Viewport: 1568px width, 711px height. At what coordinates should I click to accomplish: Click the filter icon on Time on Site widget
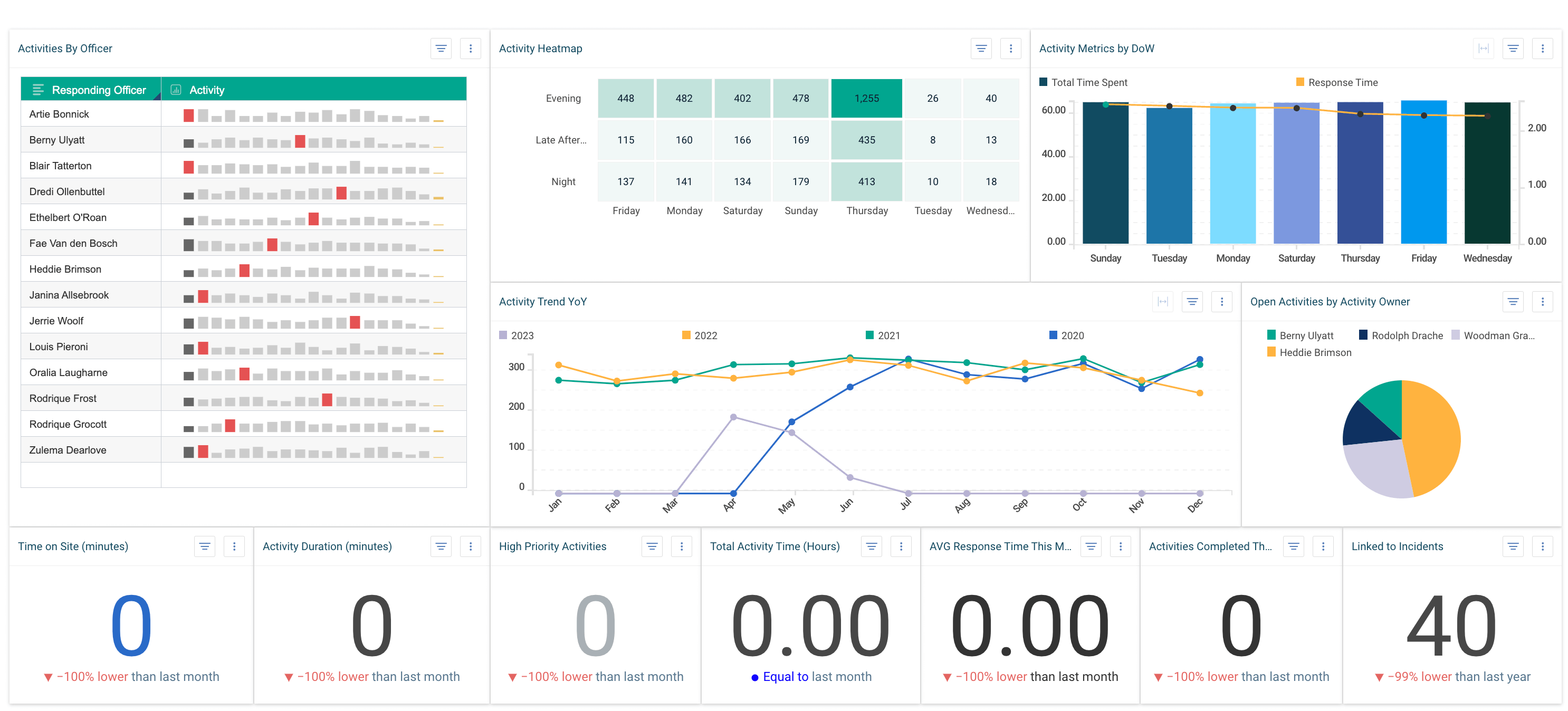click(x=205, y=546)
